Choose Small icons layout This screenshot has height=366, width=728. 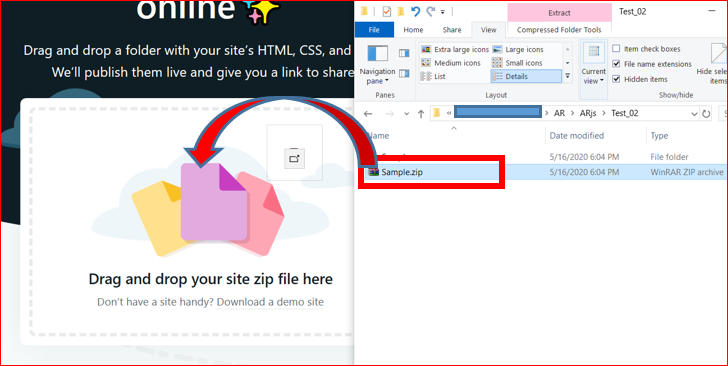click(x=517, y=63)
